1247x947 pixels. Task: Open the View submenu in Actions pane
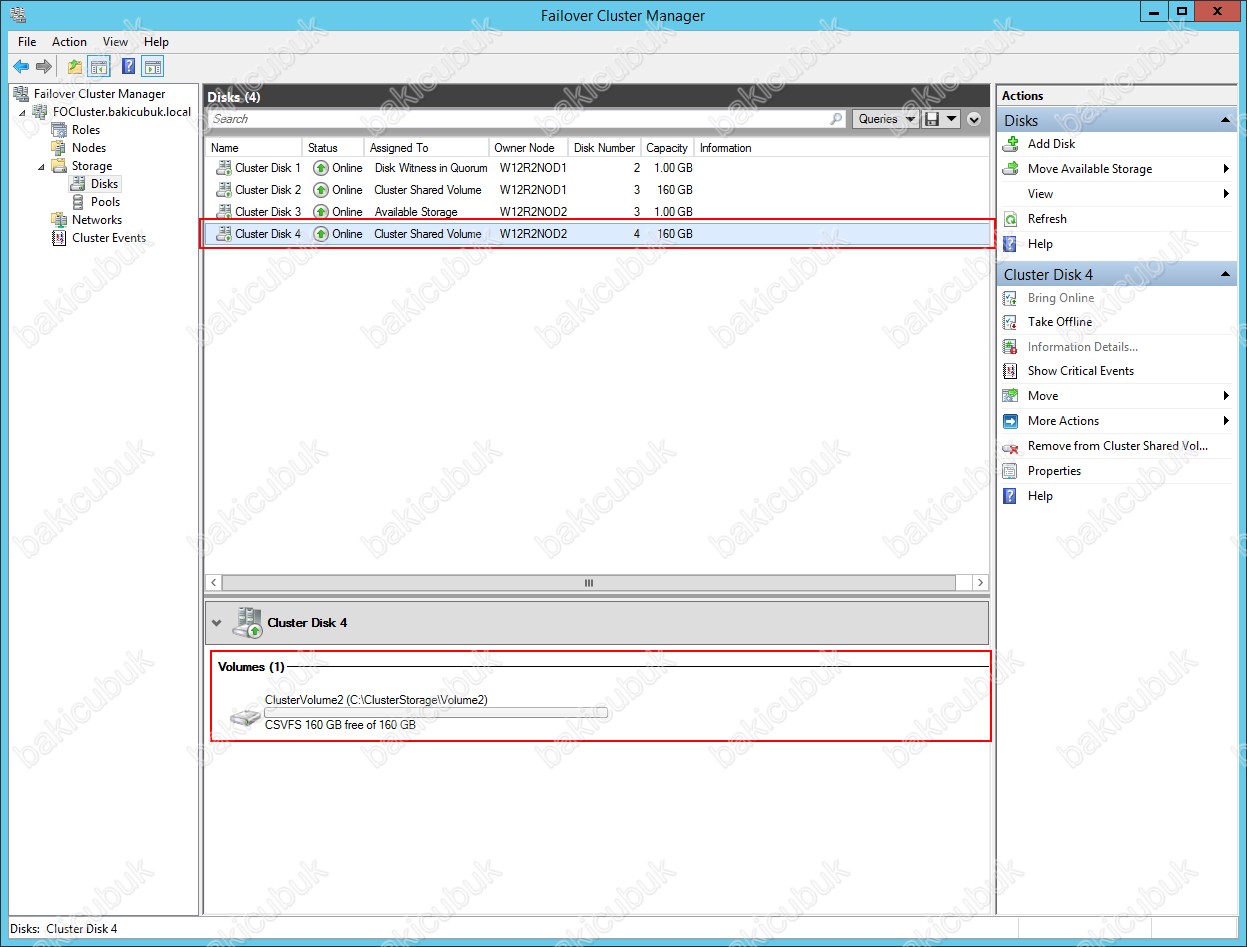tap(1117, 194)
